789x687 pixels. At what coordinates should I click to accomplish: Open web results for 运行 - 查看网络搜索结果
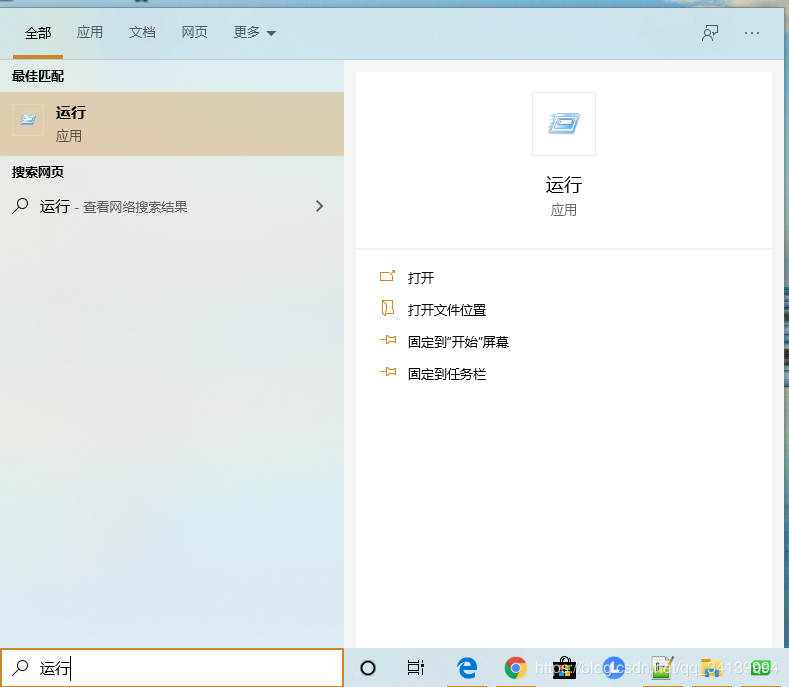click(172, 206)
